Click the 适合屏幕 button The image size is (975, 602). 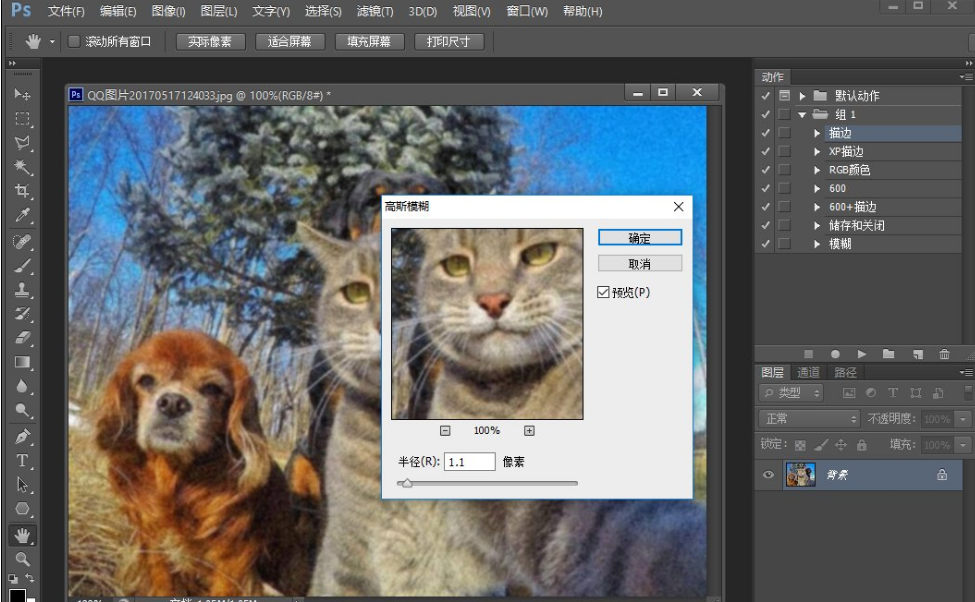pyautogui.click(x=289, y=42)
